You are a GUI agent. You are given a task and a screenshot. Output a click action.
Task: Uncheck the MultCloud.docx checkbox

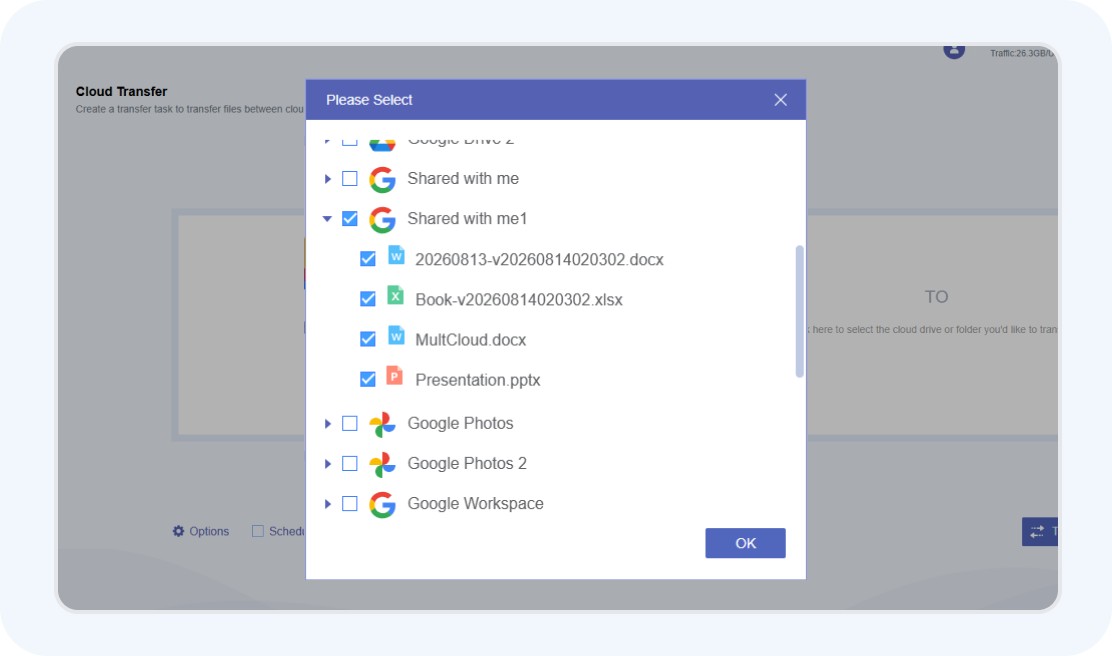click(367, 339)
